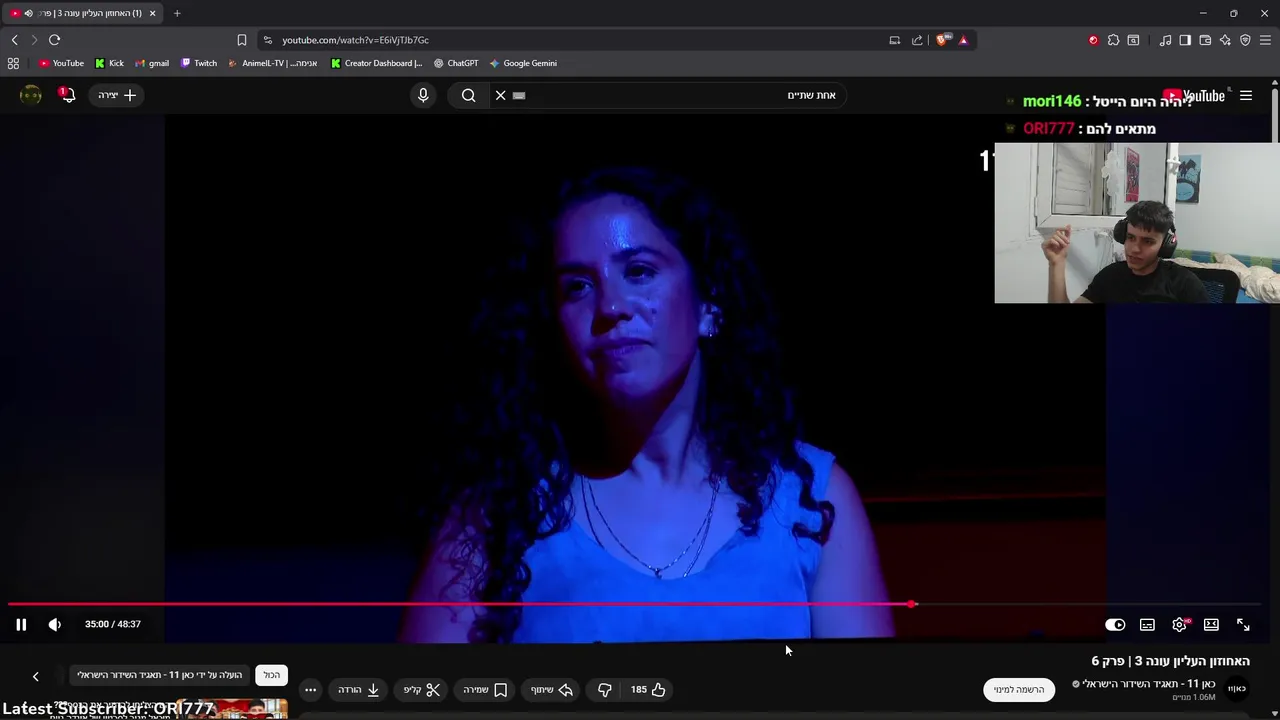The image size is (1280, 720).
Task: Click the address bar URL
Action: tap(355, 40)
